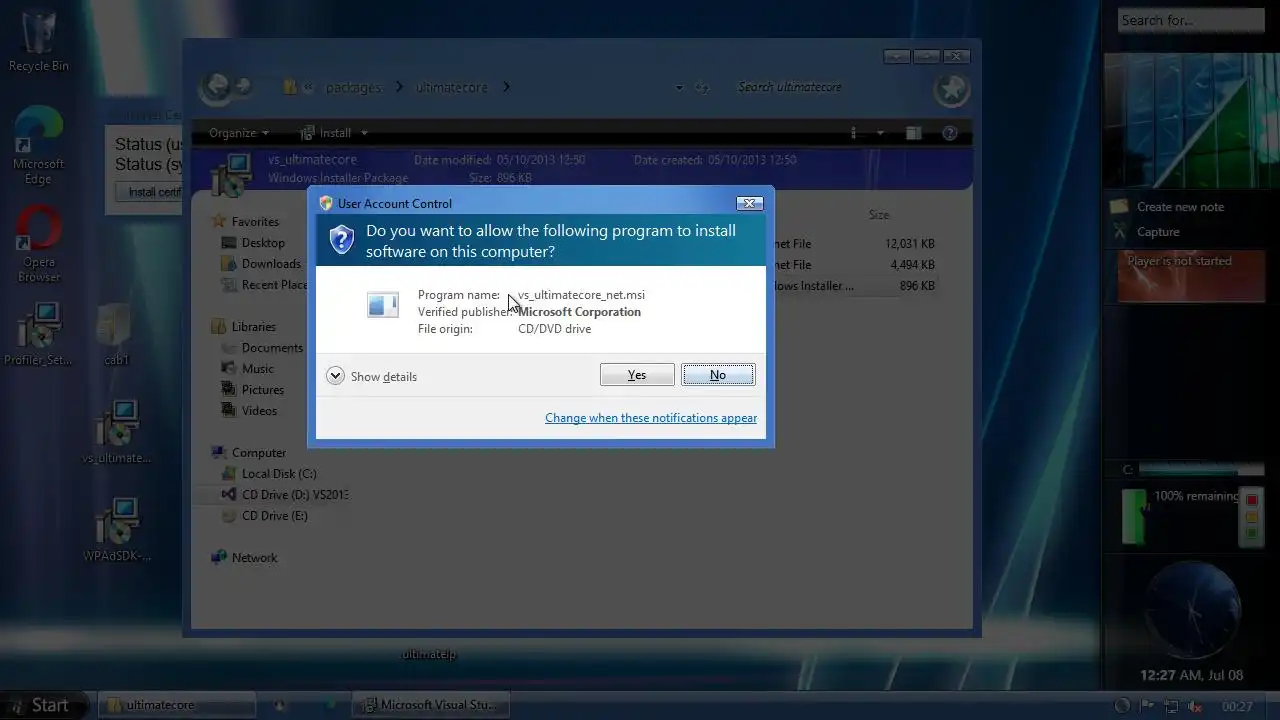Click the folder icon in the address bar
The image size is (1280, 720).
pyautogui.click(x=290, y=87)
